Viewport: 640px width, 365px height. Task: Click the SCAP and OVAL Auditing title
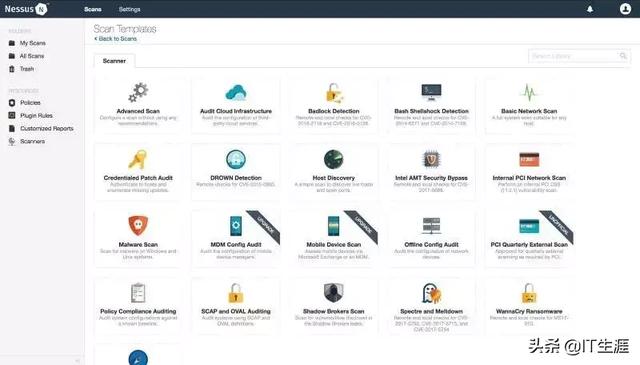coord(236,311)
